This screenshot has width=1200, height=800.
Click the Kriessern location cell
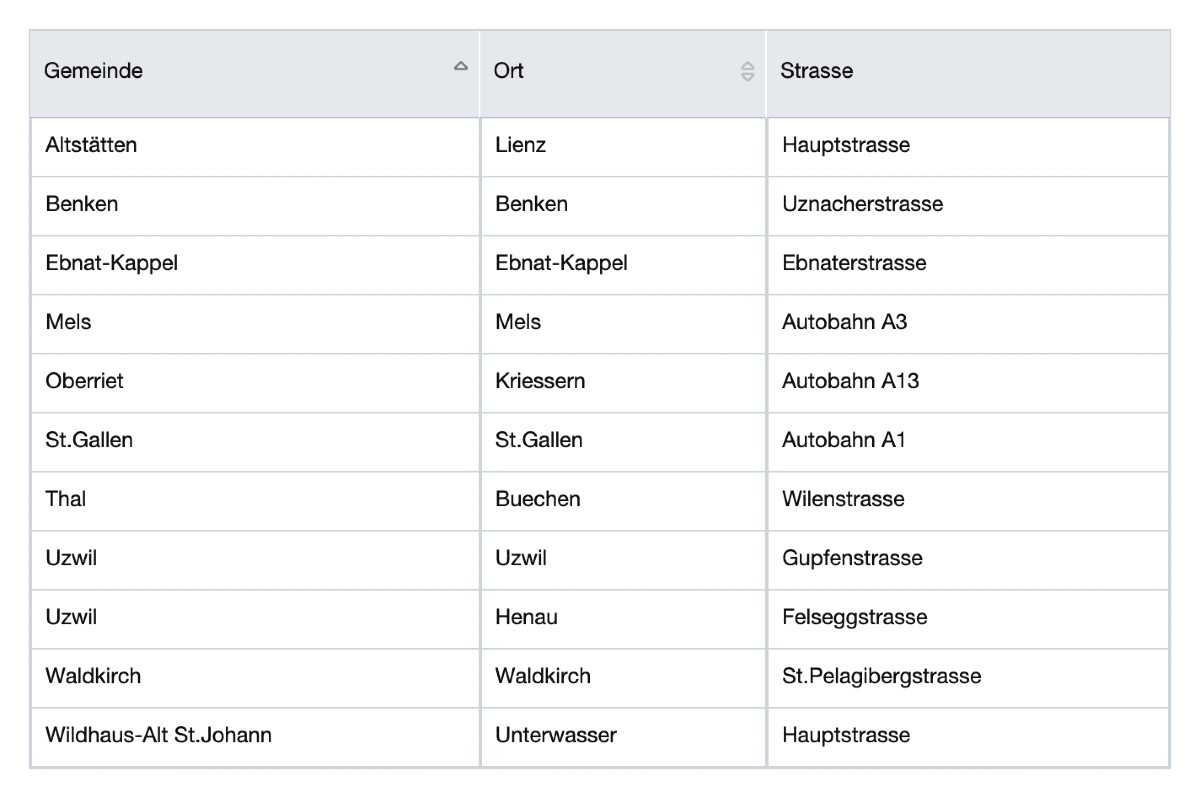coord(540,381)
